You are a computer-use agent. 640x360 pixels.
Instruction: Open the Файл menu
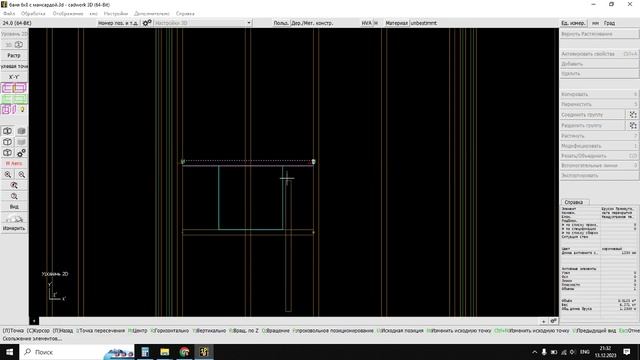(x=9, y=13)
